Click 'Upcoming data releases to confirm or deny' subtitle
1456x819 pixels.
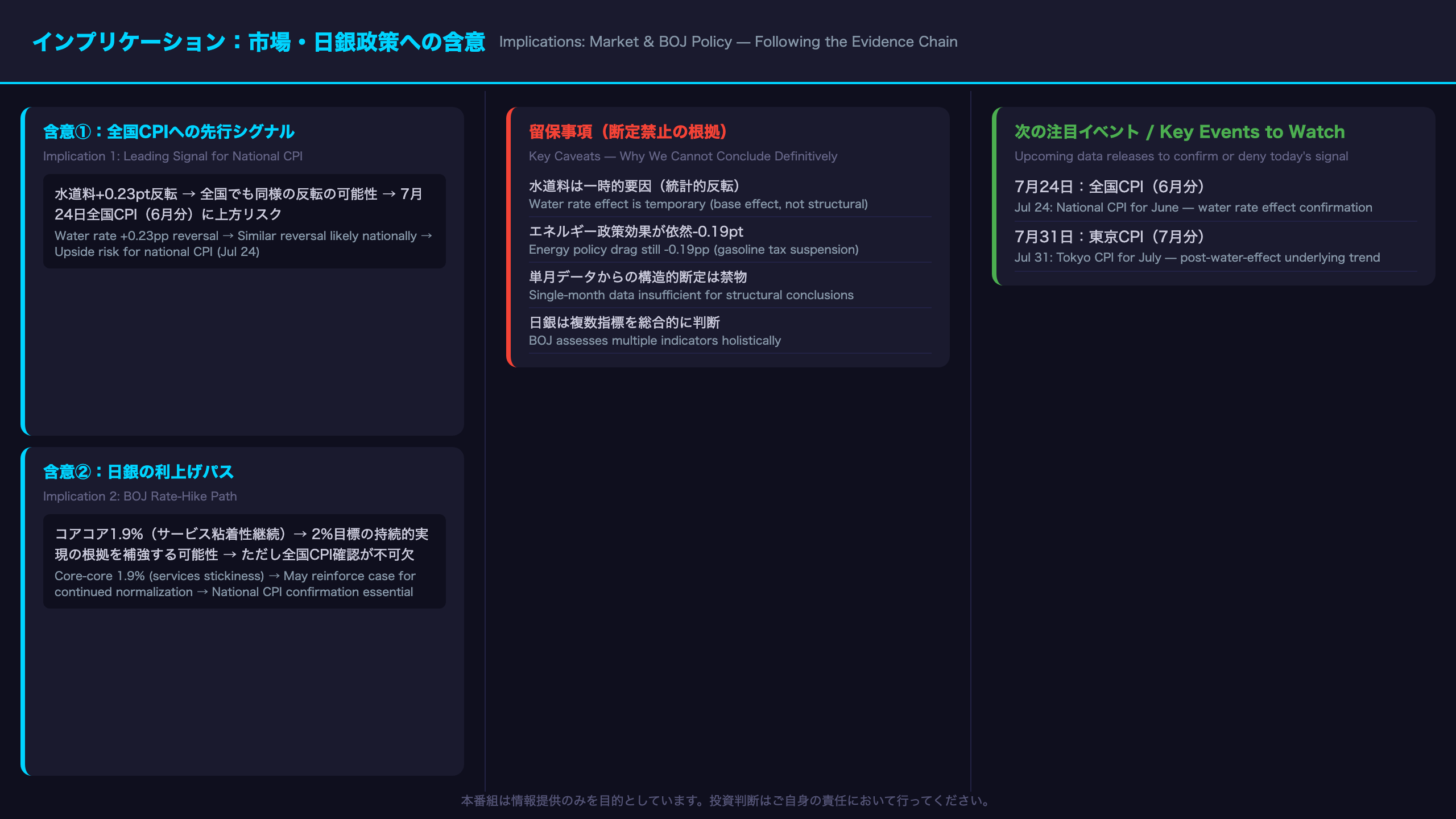[x=1181, y=156]
